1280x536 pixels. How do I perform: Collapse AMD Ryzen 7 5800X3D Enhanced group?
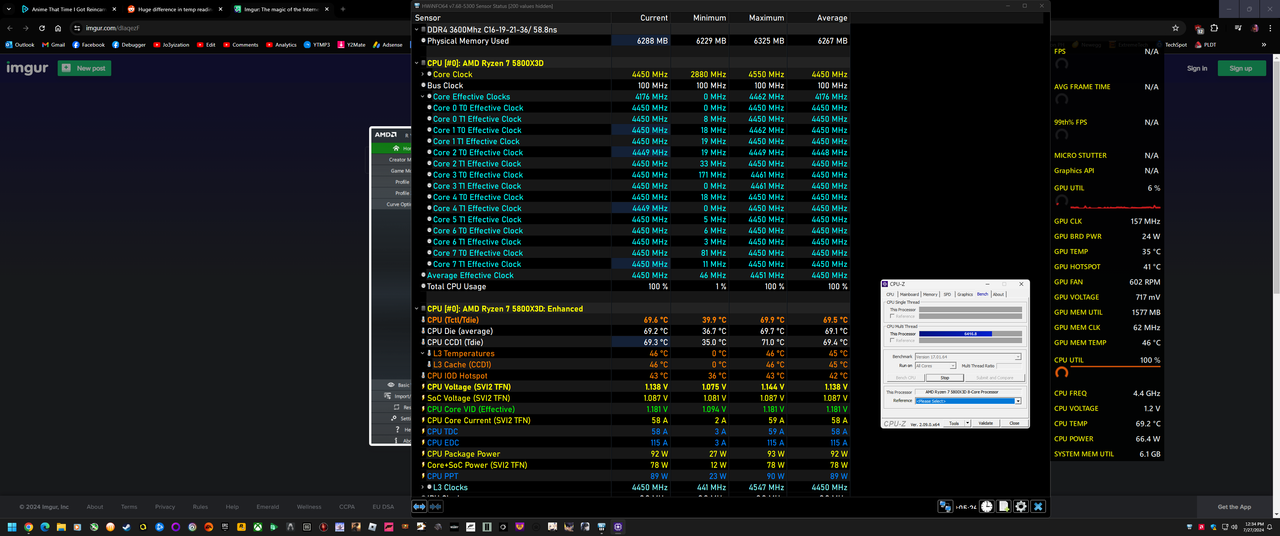418,309
